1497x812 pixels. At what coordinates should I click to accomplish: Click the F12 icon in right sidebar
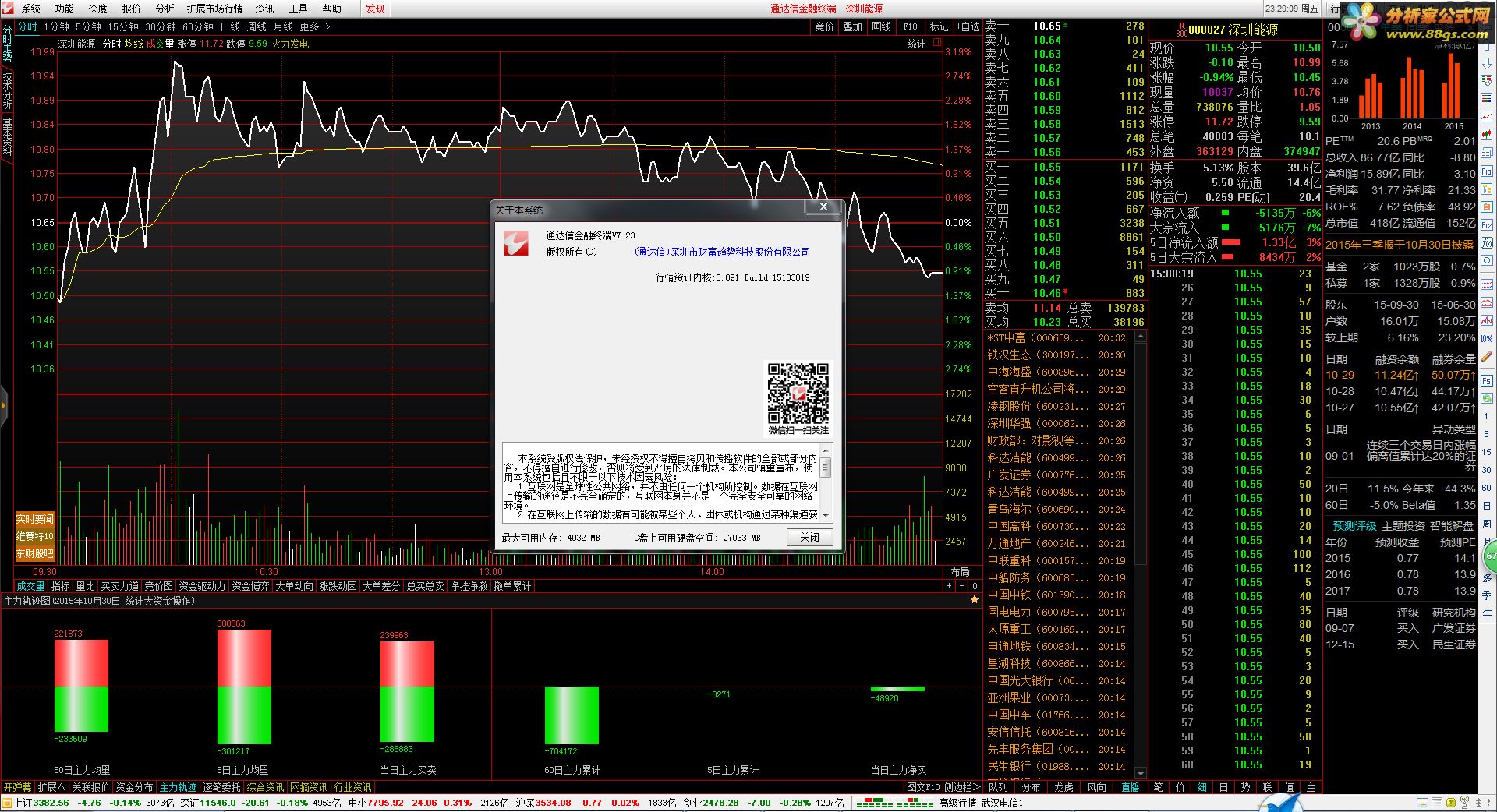coord(1487,224)
